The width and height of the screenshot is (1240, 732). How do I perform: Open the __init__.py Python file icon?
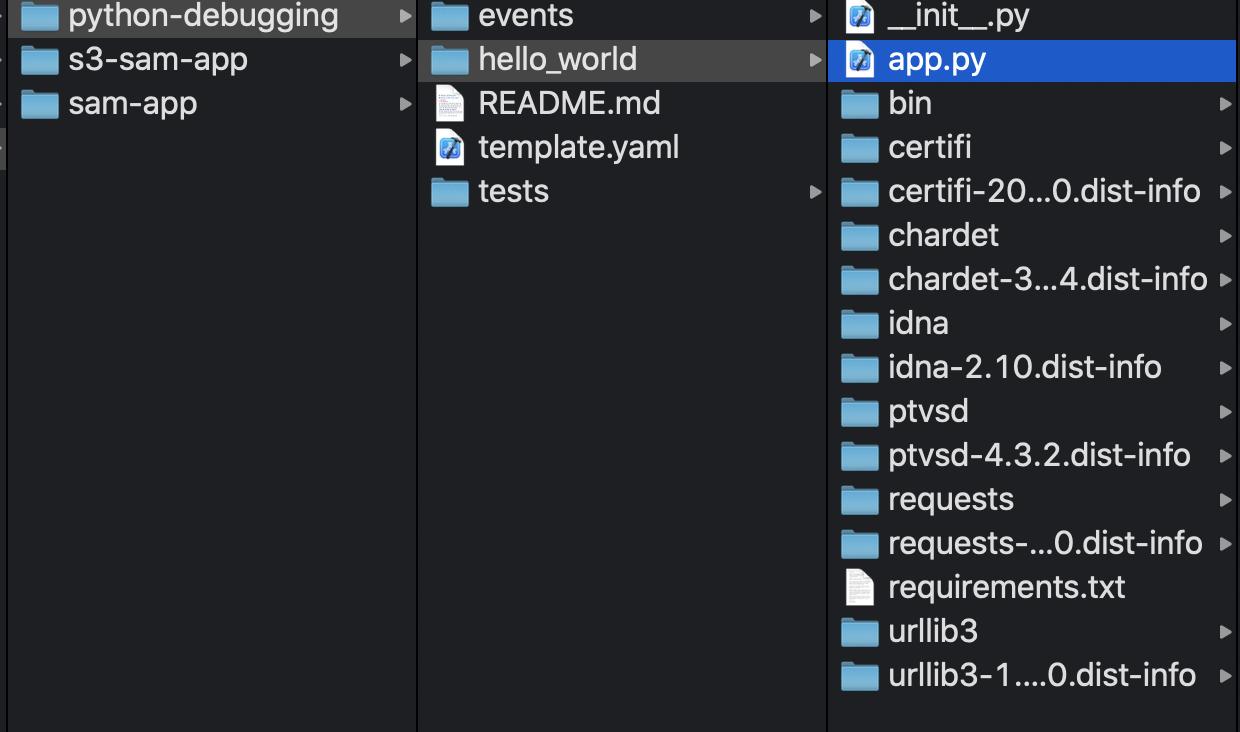tap(859, 16)
